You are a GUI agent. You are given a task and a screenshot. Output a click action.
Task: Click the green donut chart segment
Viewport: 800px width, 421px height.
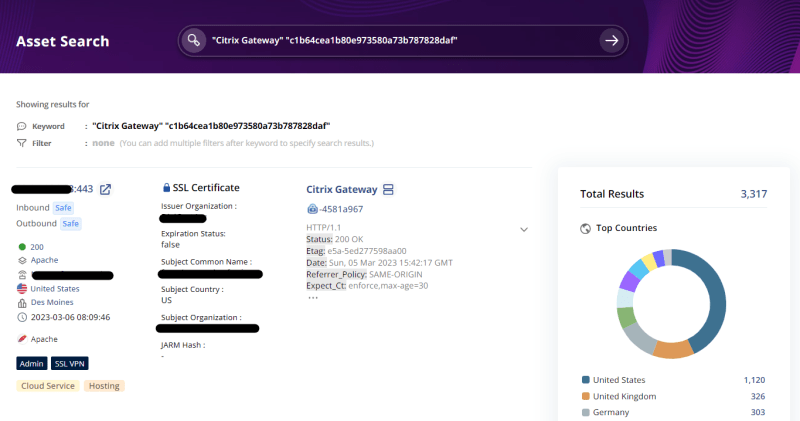627,317
